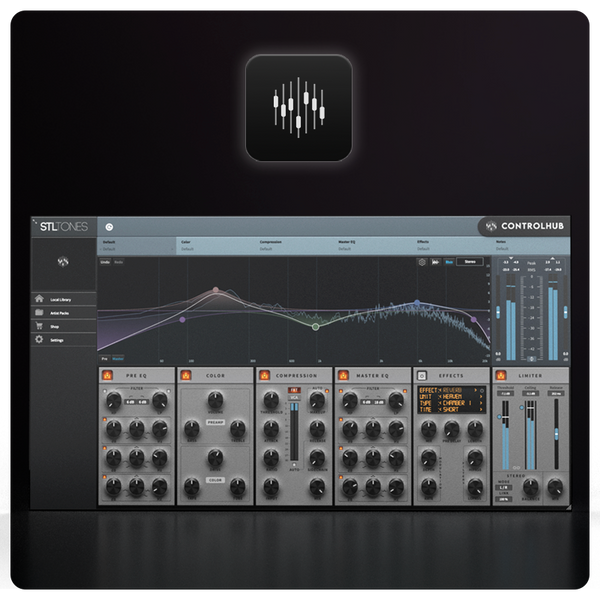This screenshot has width=600, height=600.
Task: Toggle the Auto makeup LED in Compression
Action: (327, 391)
